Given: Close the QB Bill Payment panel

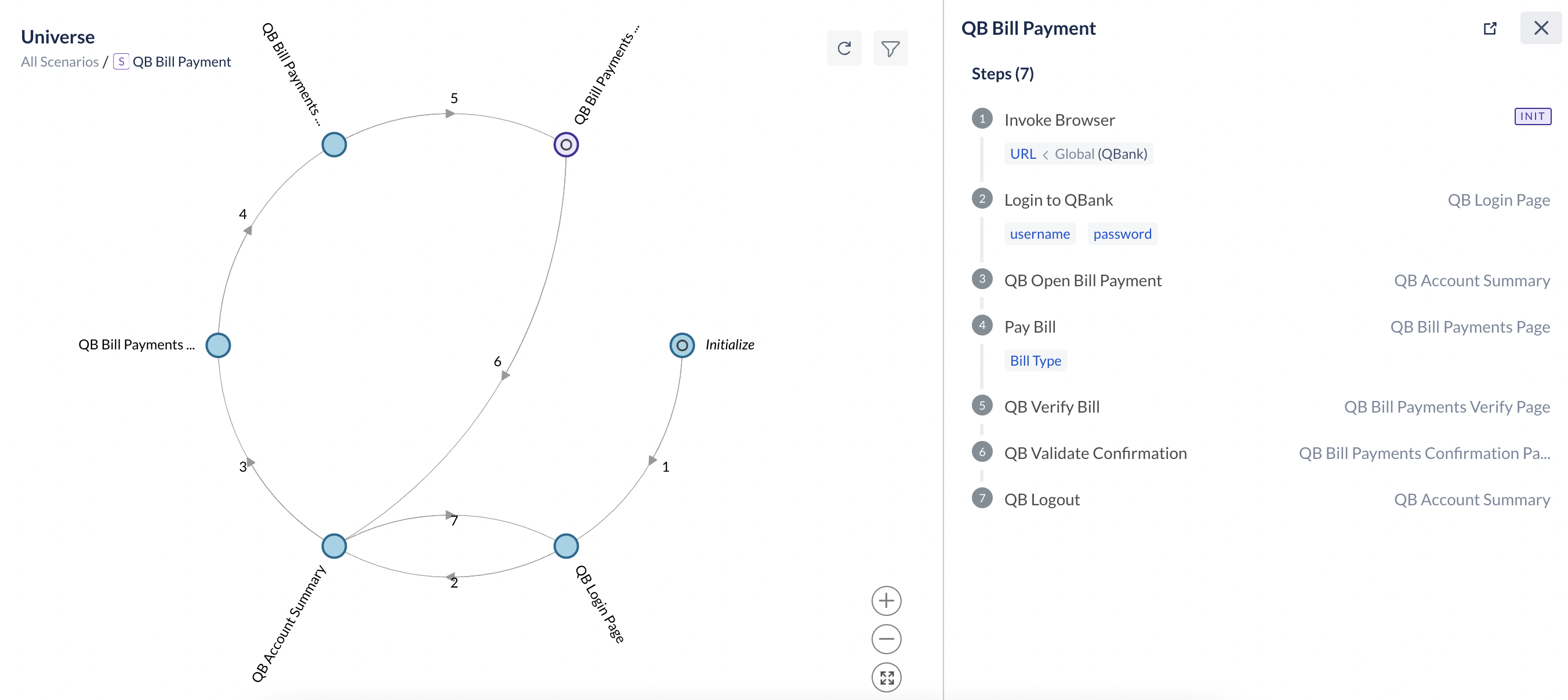Looking at the screenshot, I should tap(1541, 28).
